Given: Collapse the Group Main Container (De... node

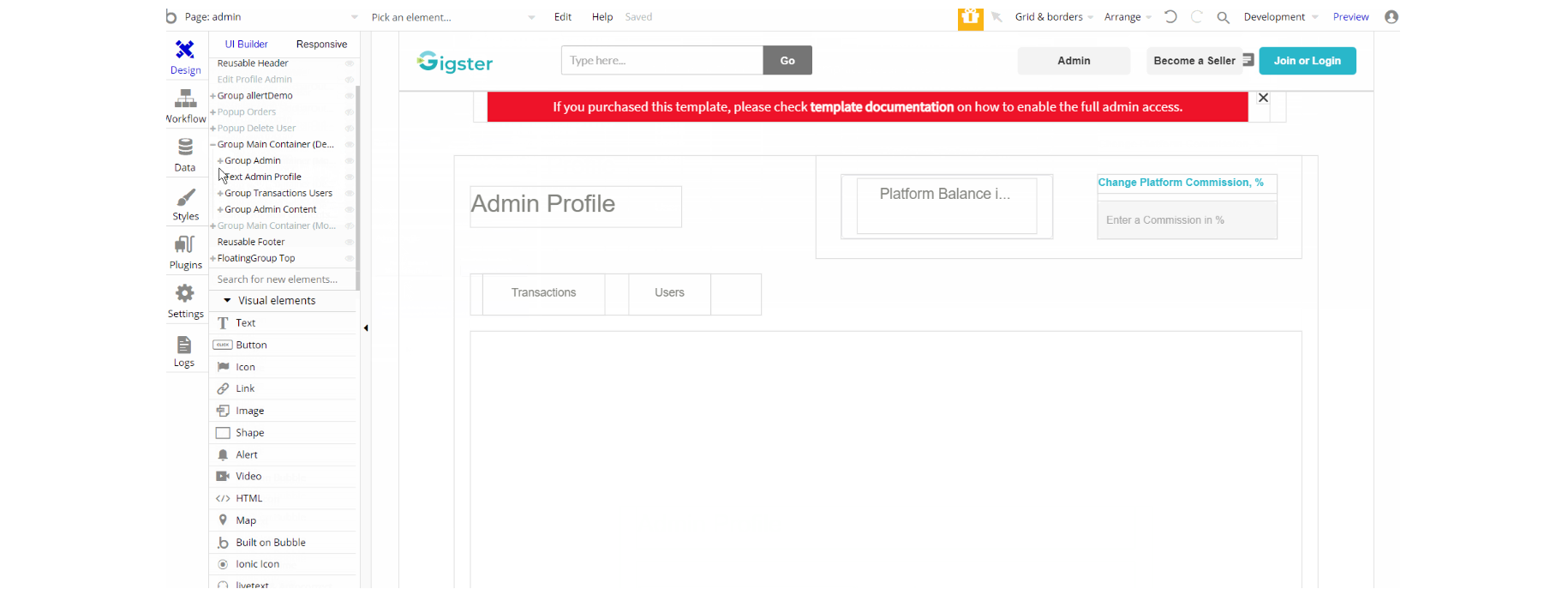Looking at the screenshot, I should (213, 145).
